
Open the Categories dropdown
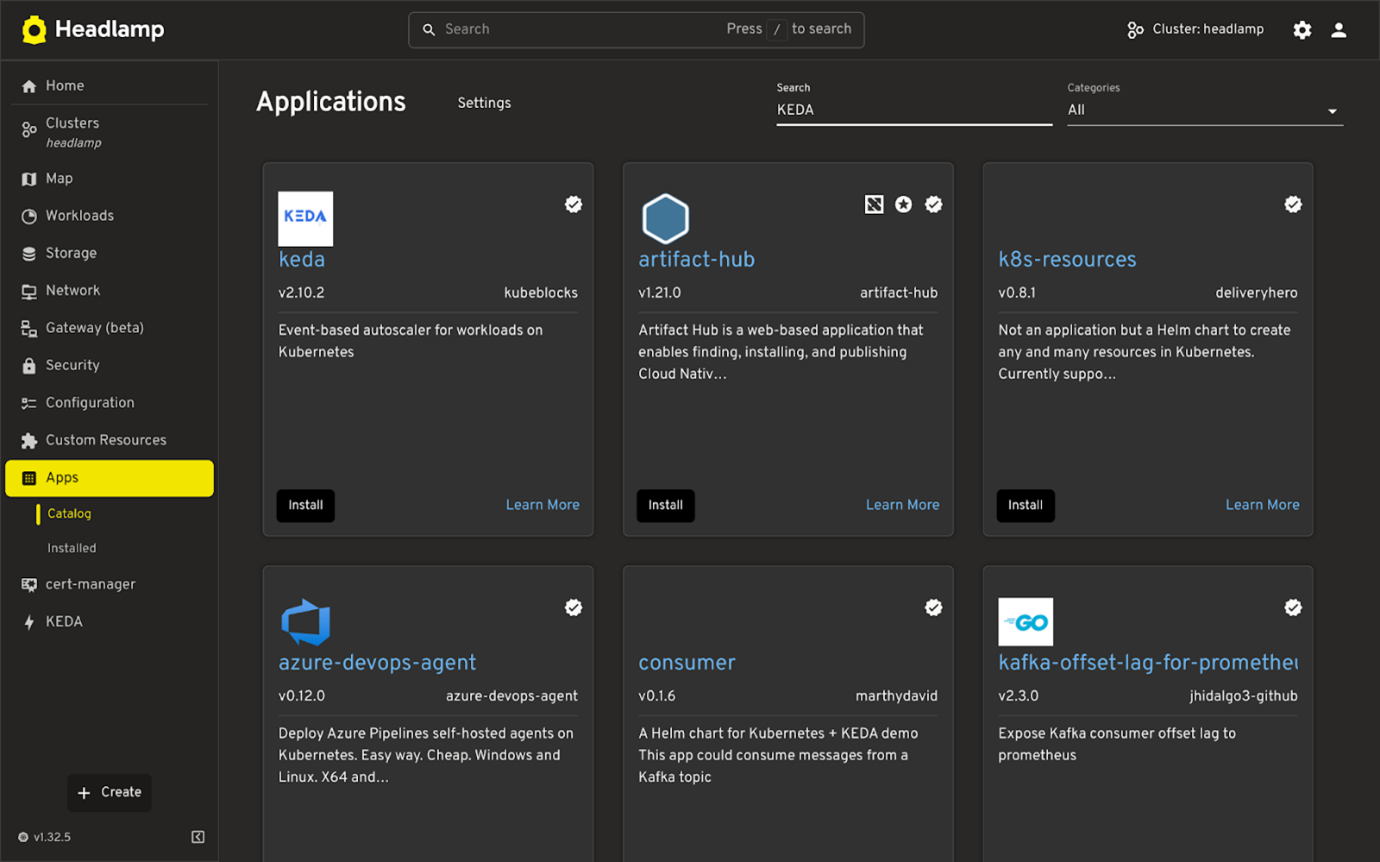(x=1205, y=110)
